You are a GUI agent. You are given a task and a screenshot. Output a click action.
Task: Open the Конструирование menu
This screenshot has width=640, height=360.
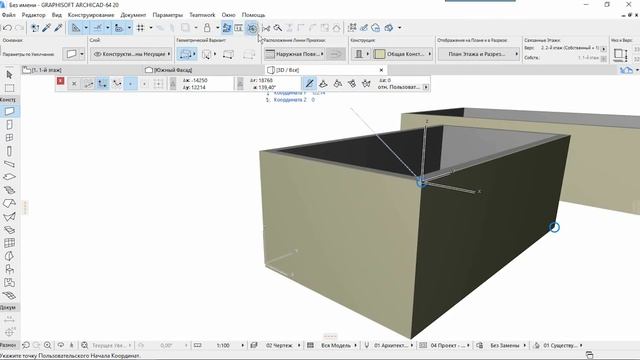pyautogui.click(x=91, y=15)
